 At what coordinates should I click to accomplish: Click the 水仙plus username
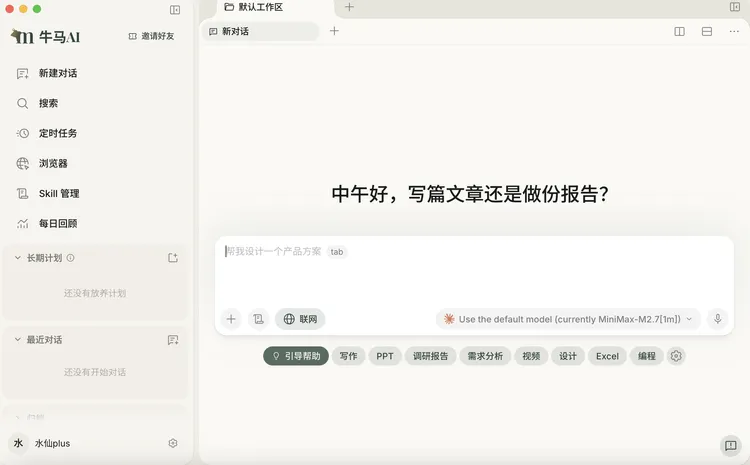[x=53, y=443]
